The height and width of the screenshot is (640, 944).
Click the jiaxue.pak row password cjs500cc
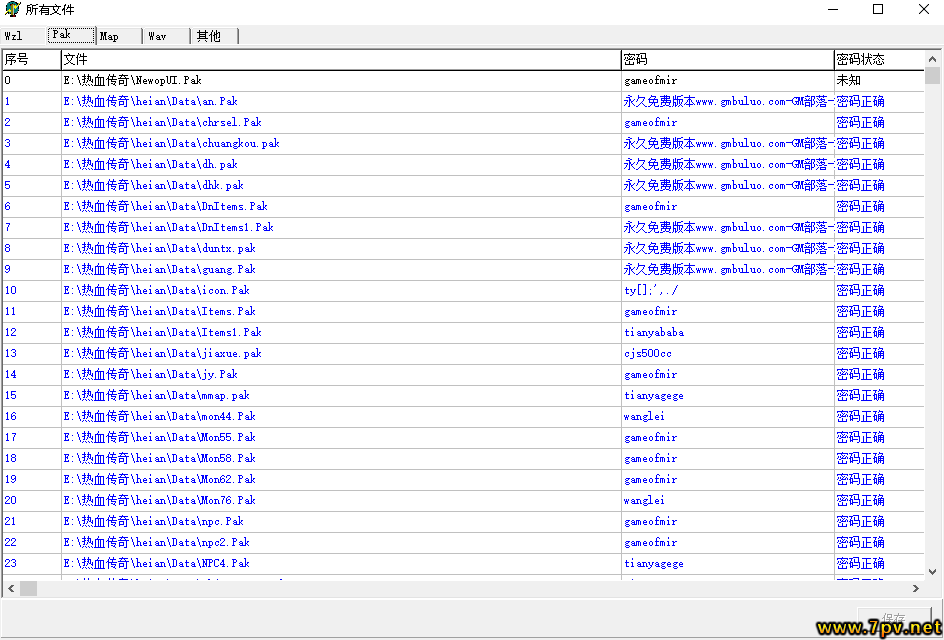[x=648, y=353]
